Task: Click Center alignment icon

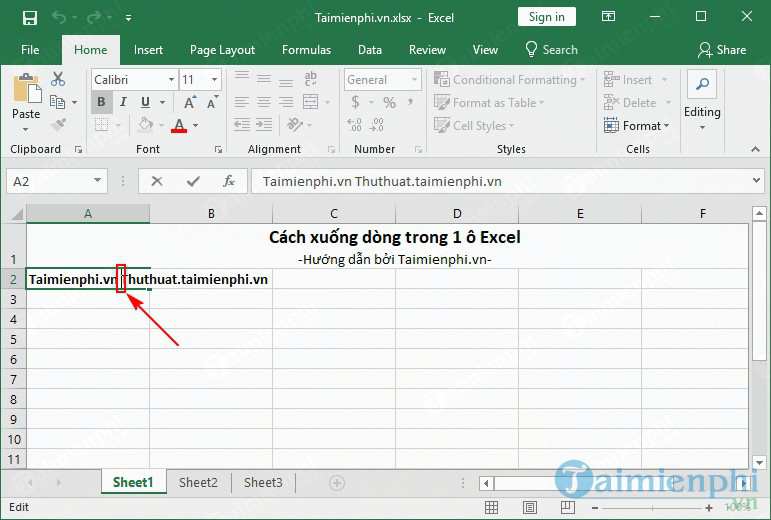Action: pos(264,102)
